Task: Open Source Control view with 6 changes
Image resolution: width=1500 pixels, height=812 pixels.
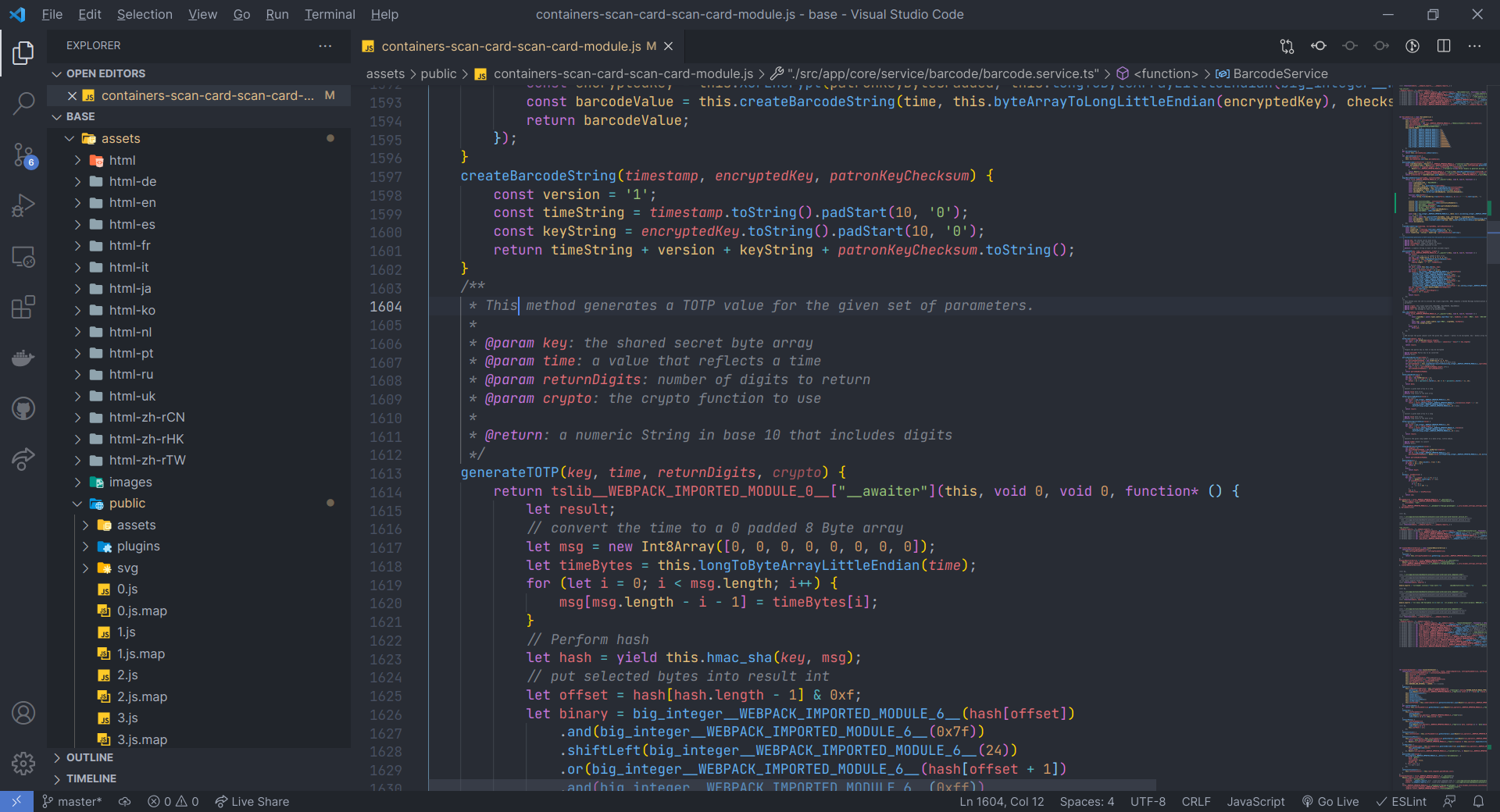Action: click(23, 155)
